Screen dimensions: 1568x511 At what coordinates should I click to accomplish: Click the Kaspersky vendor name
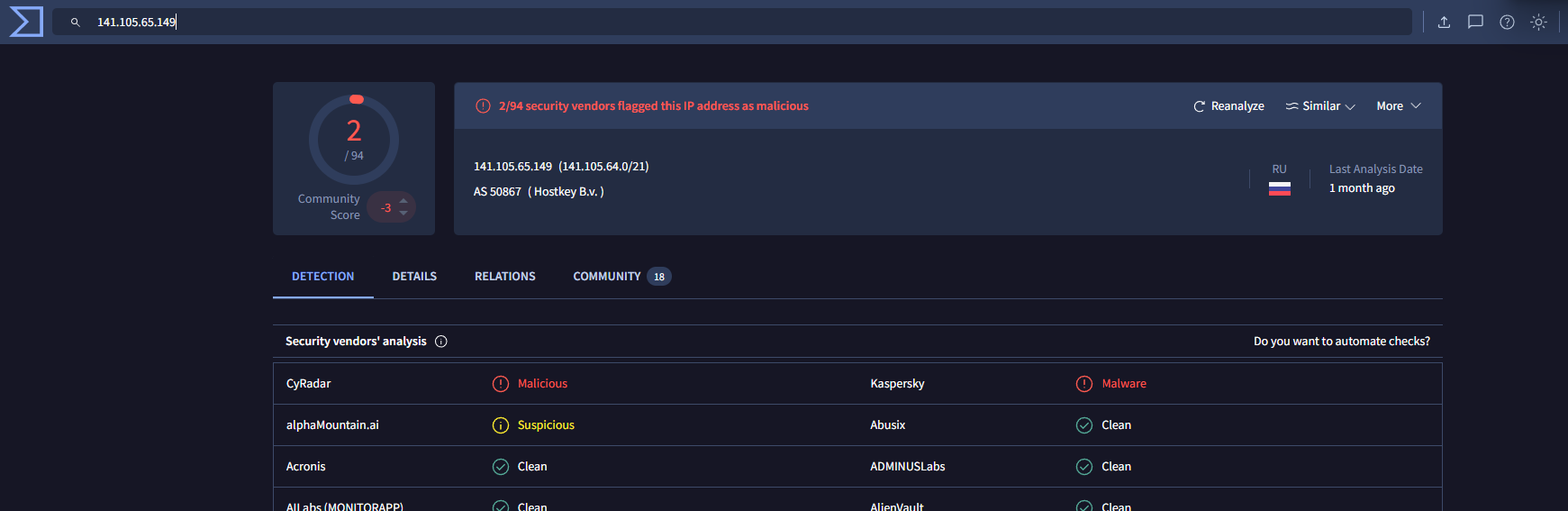click(x=897, y=384)
